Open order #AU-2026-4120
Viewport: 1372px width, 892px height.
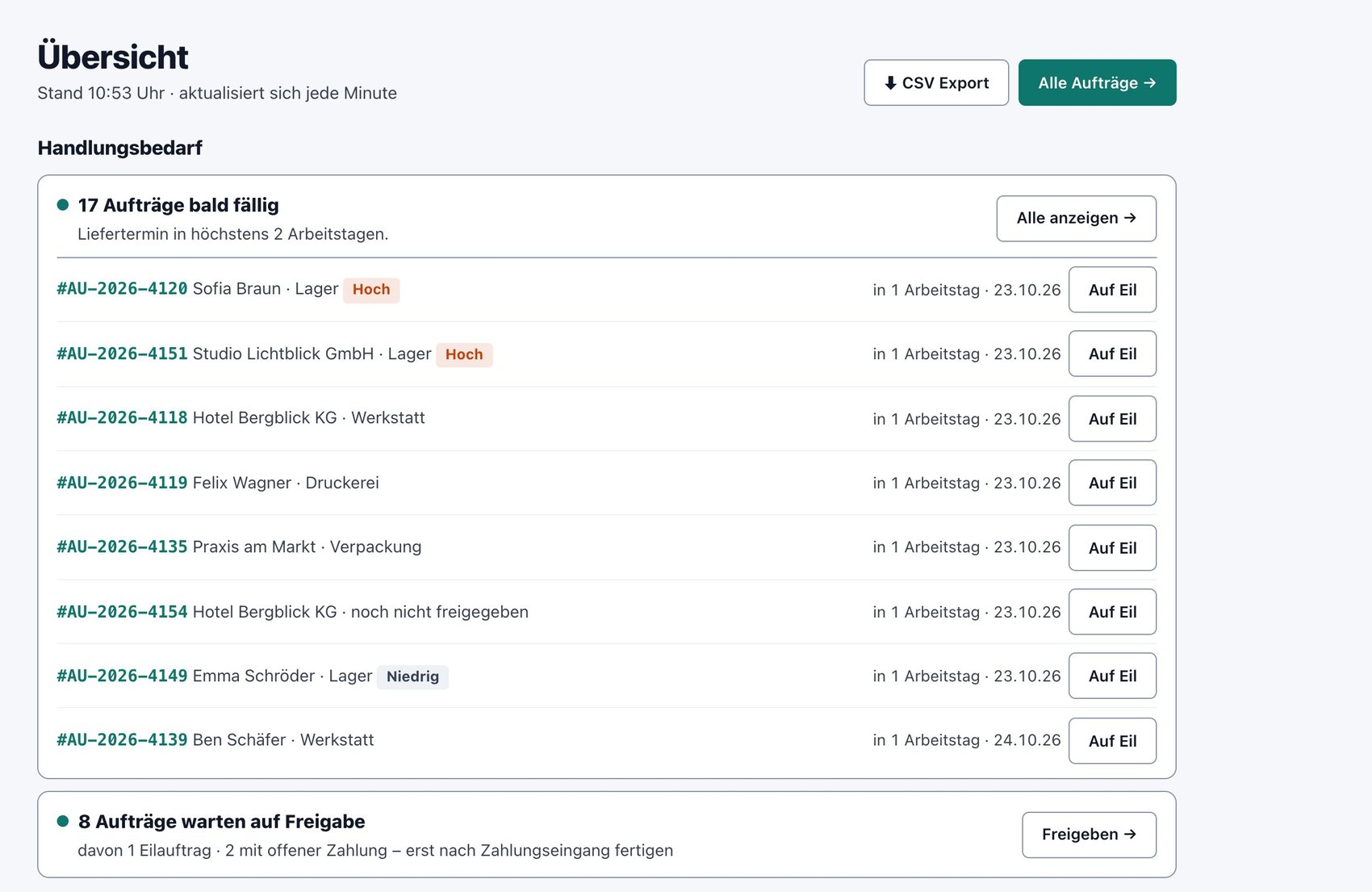coord(122,288)
